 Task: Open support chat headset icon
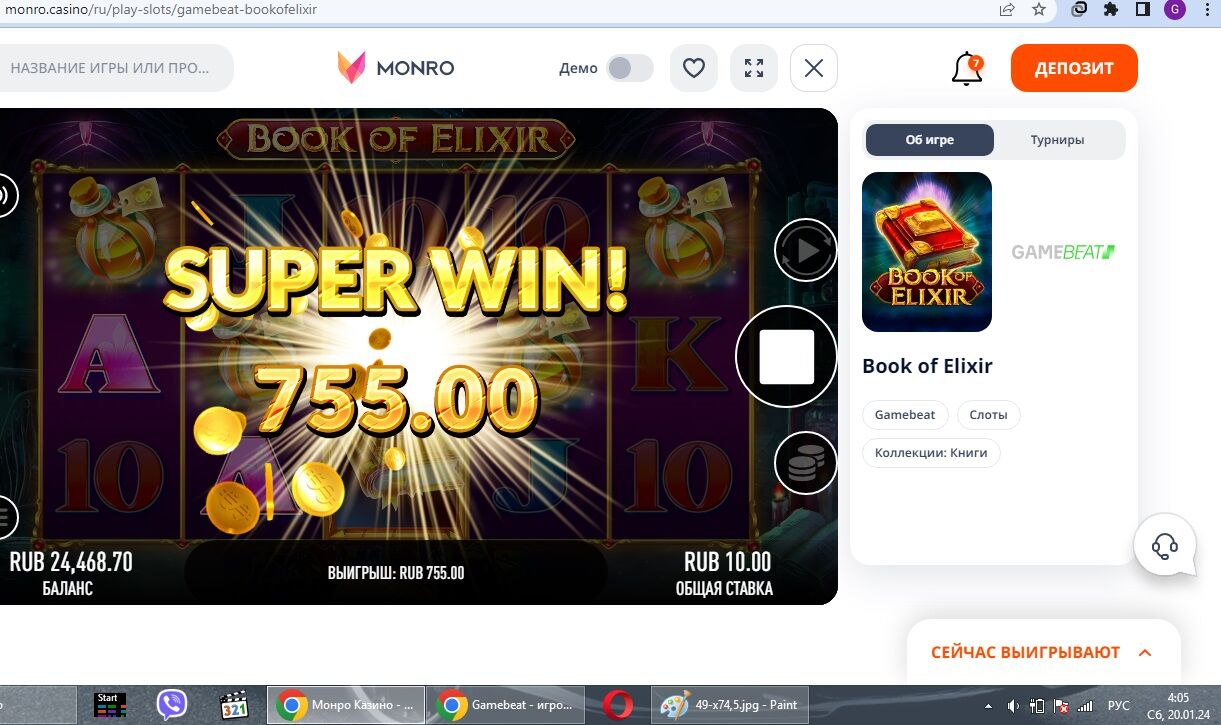(1165, 546)
